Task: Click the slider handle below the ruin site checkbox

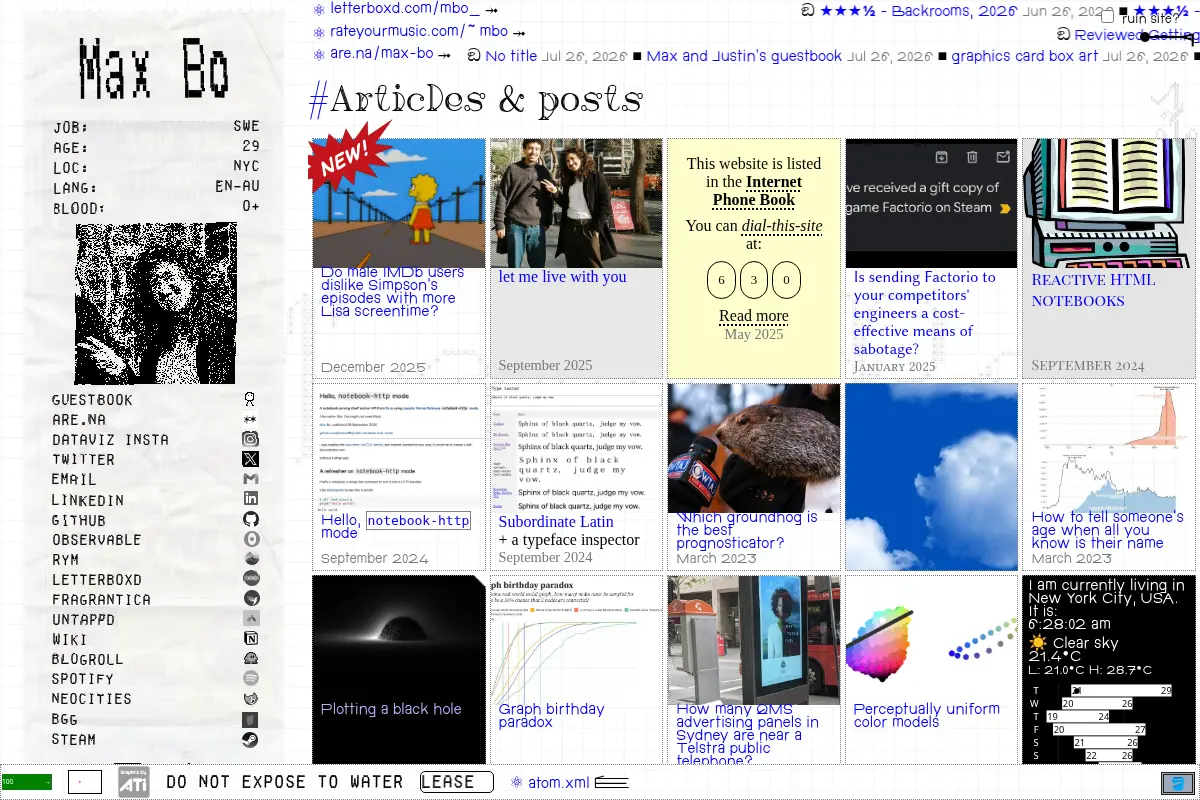Action: [1146, 37]
